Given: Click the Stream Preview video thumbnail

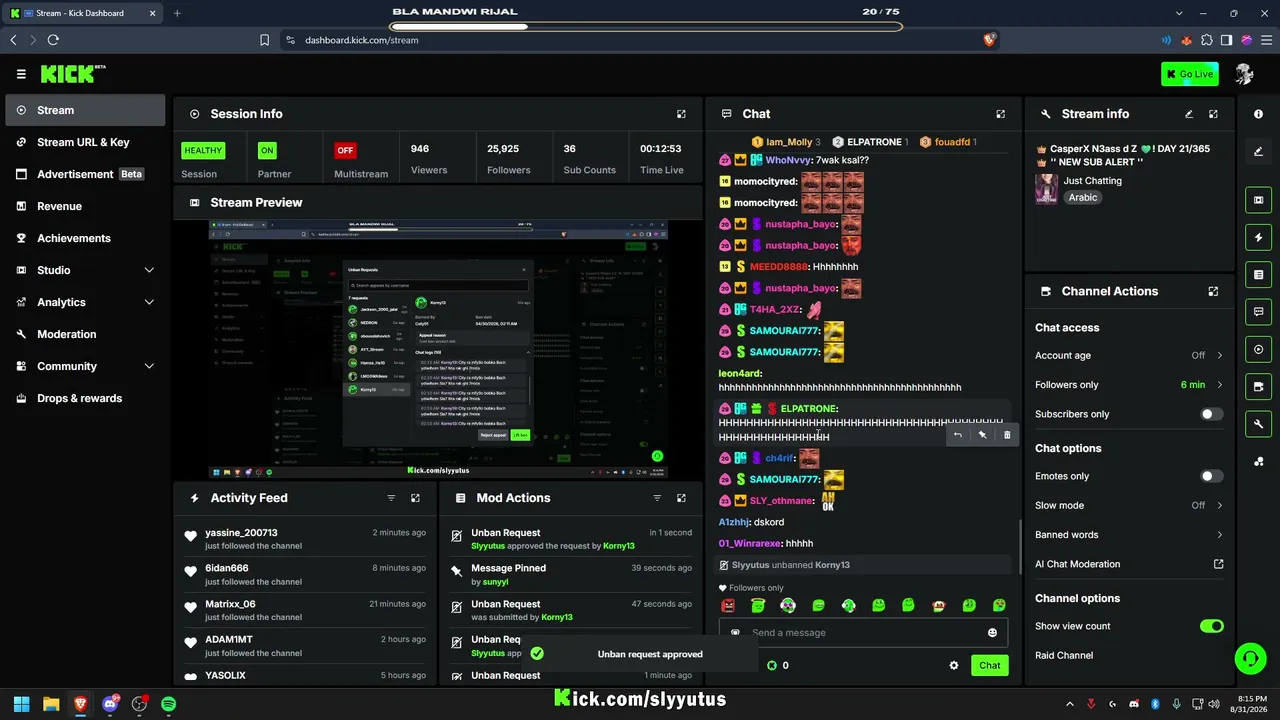Looking at the screenshot, I should [x=438, y=349].
